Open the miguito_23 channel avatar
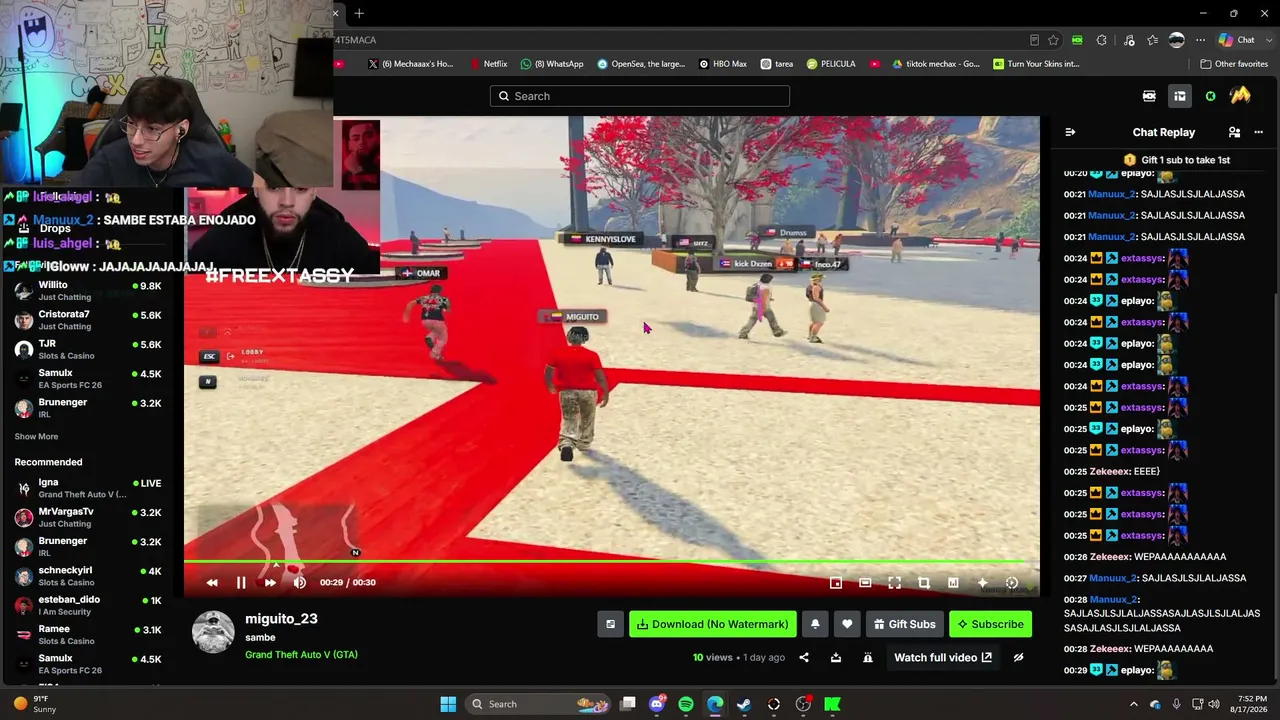Screen dimensions: 1280x720 click(x=213, y=632)
